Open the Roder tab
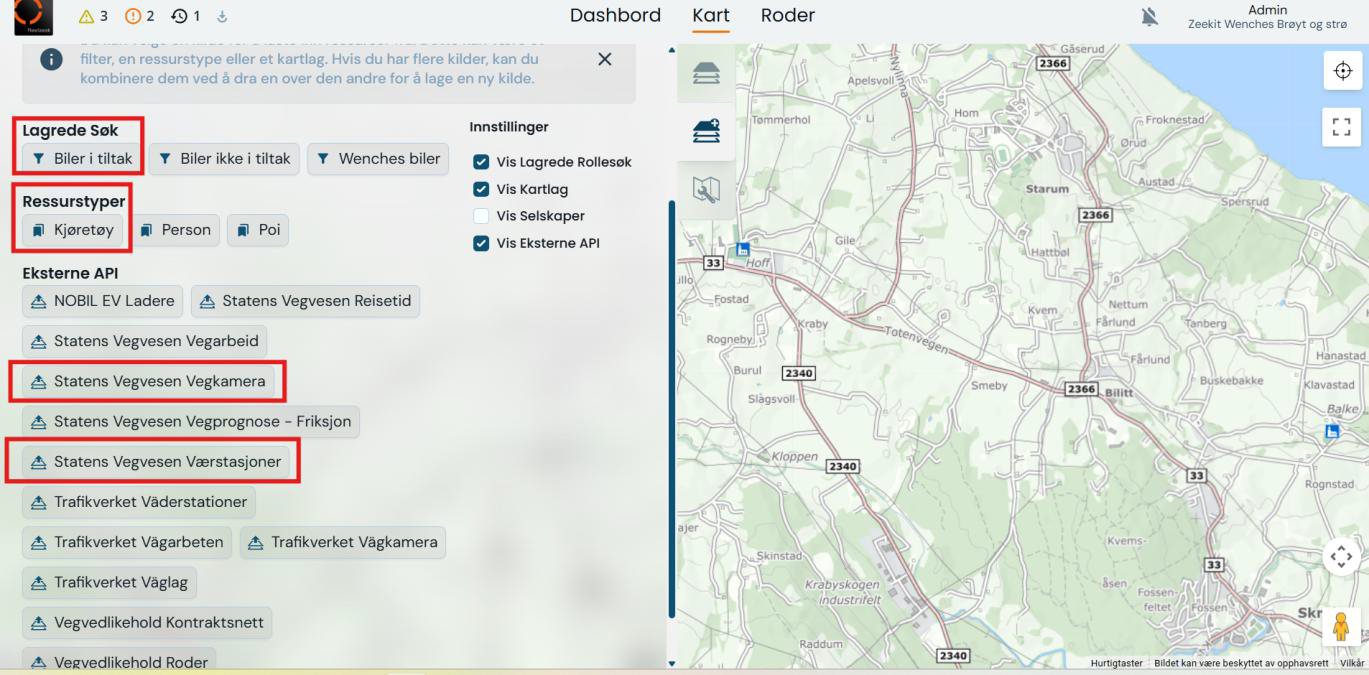 pos(787,15)
